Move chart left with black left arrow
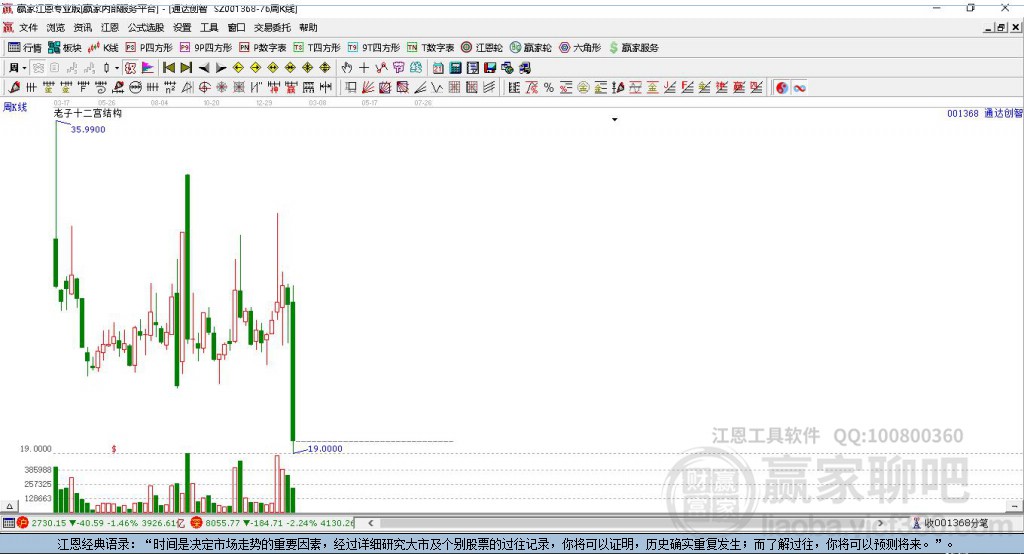The width and height of the screenshot is (1024, 554). point(204,68)
